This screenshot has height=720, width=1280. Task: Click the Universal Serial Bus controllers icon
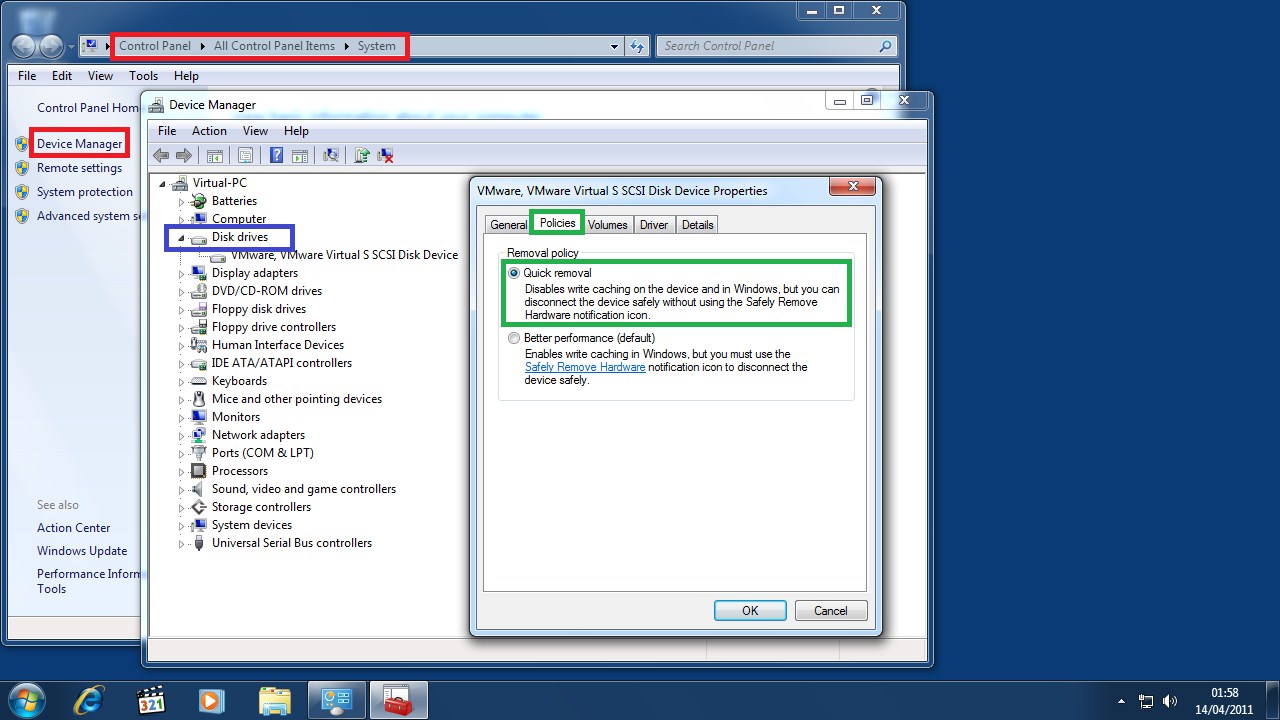click(x=199, y=543)
